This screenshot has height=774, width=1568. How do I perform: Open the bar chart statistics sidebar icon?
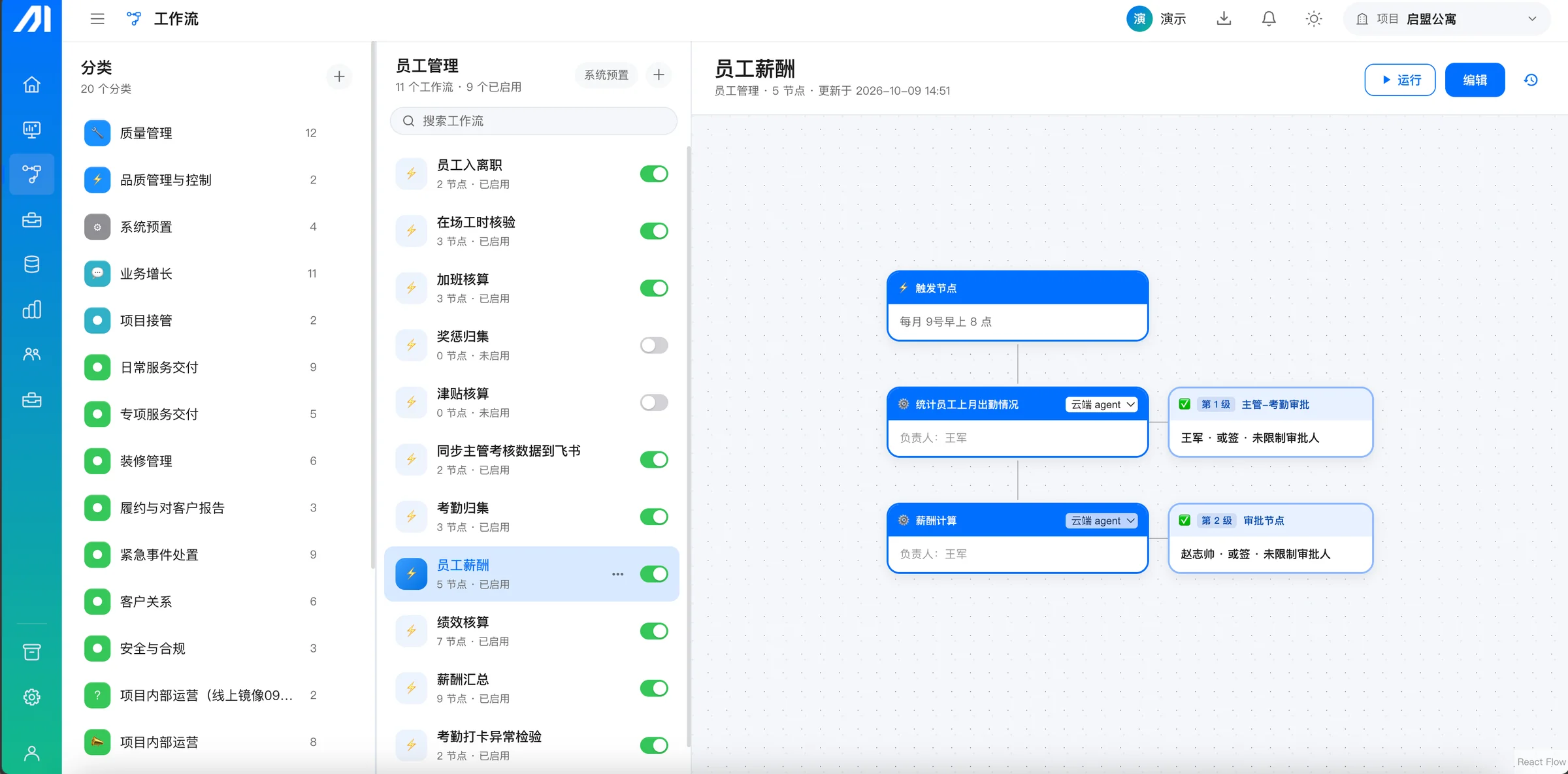click(31, 309)
